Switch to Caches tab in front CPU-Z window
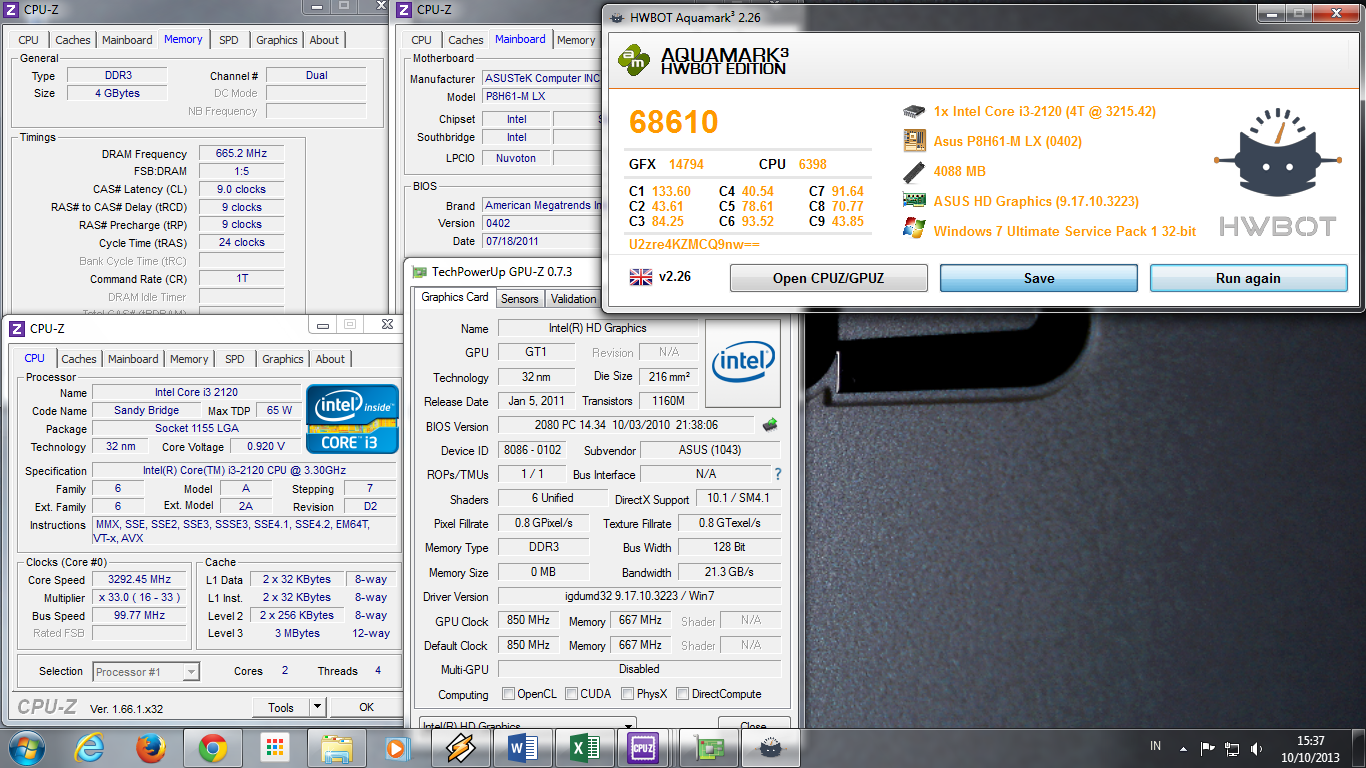 point(79,359)
